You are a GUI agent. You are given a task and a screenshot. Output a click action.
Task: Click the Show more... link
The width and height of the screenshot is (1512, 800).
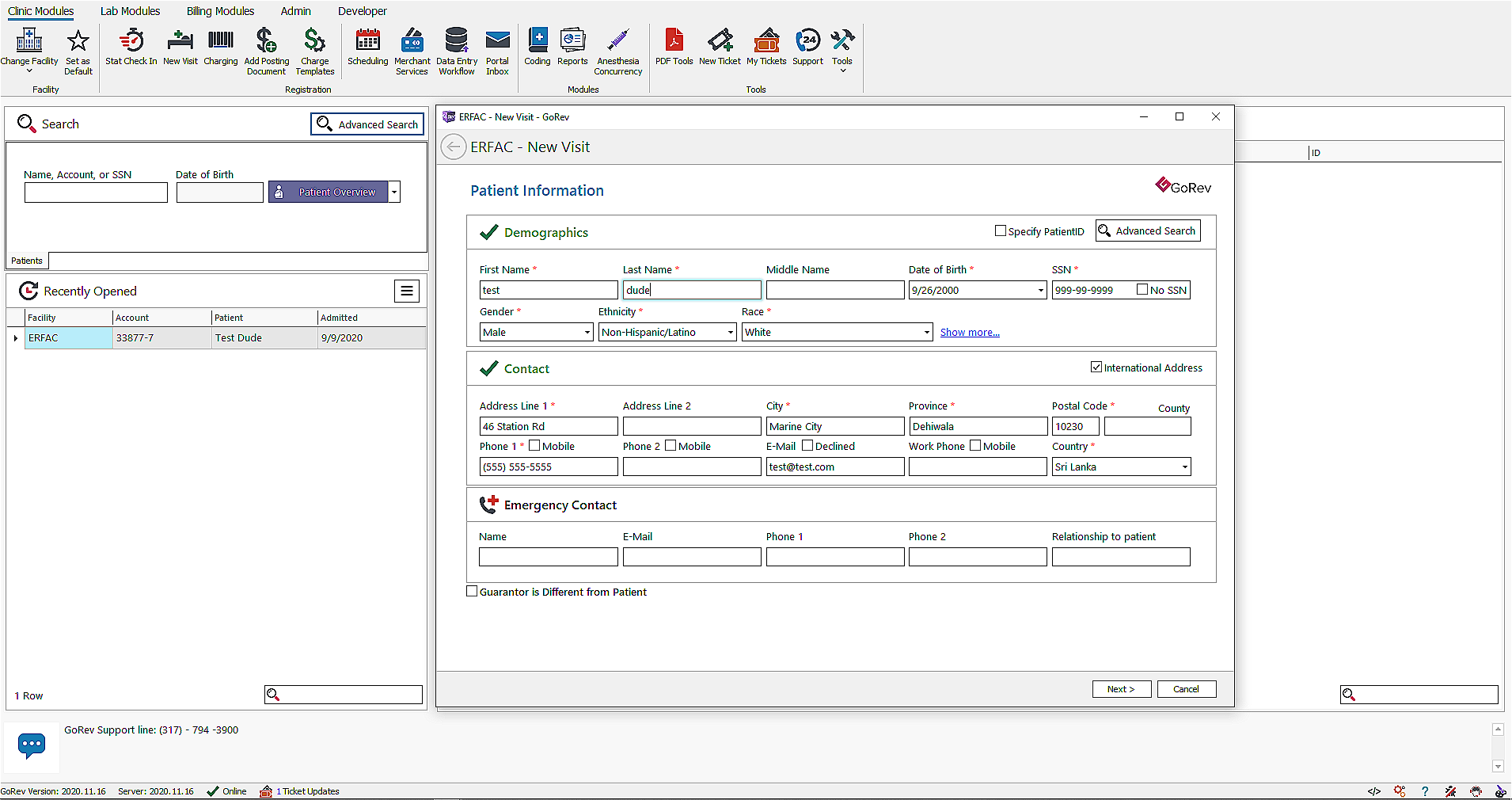point(970,333)
